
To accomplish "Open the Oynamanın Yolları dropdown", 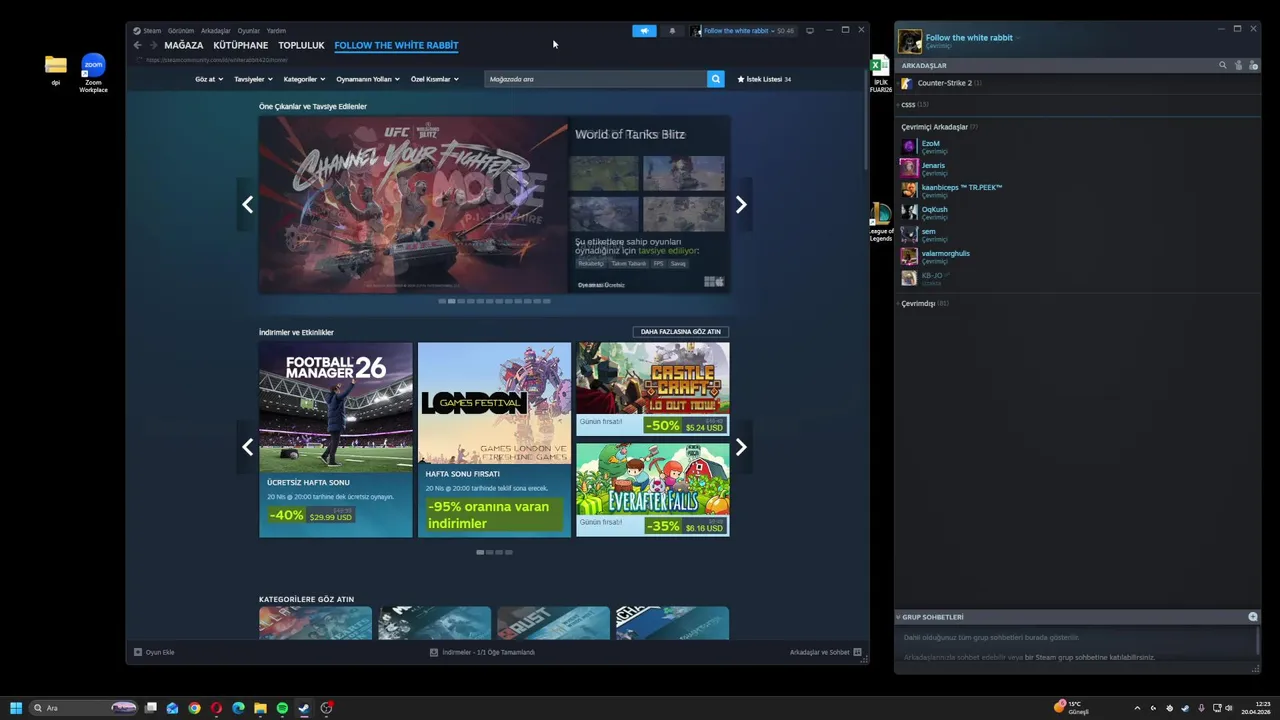I will click(x=367, y=79).
